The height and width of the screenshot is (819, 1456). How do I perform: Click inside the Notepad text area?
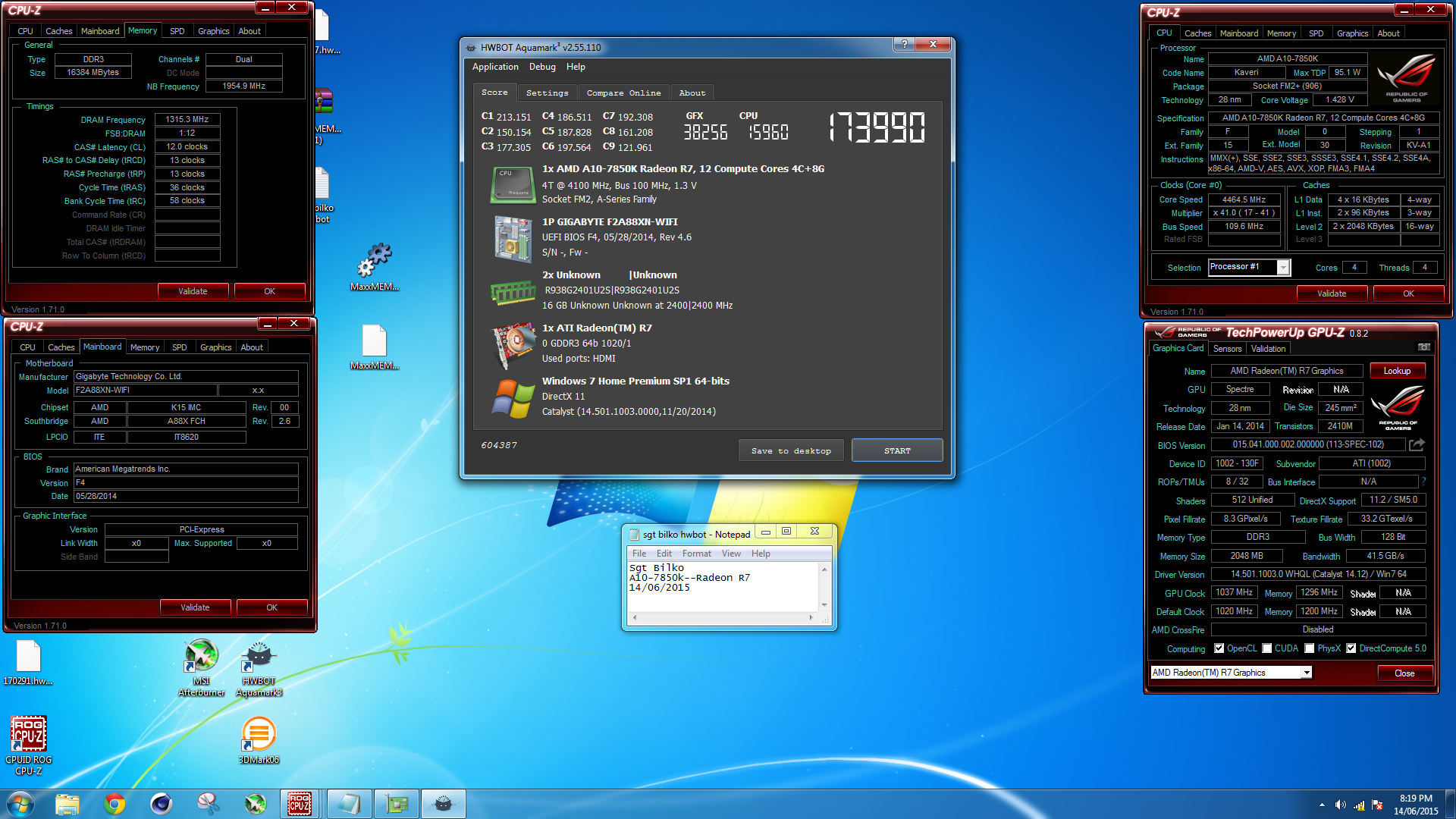point(723,587)
